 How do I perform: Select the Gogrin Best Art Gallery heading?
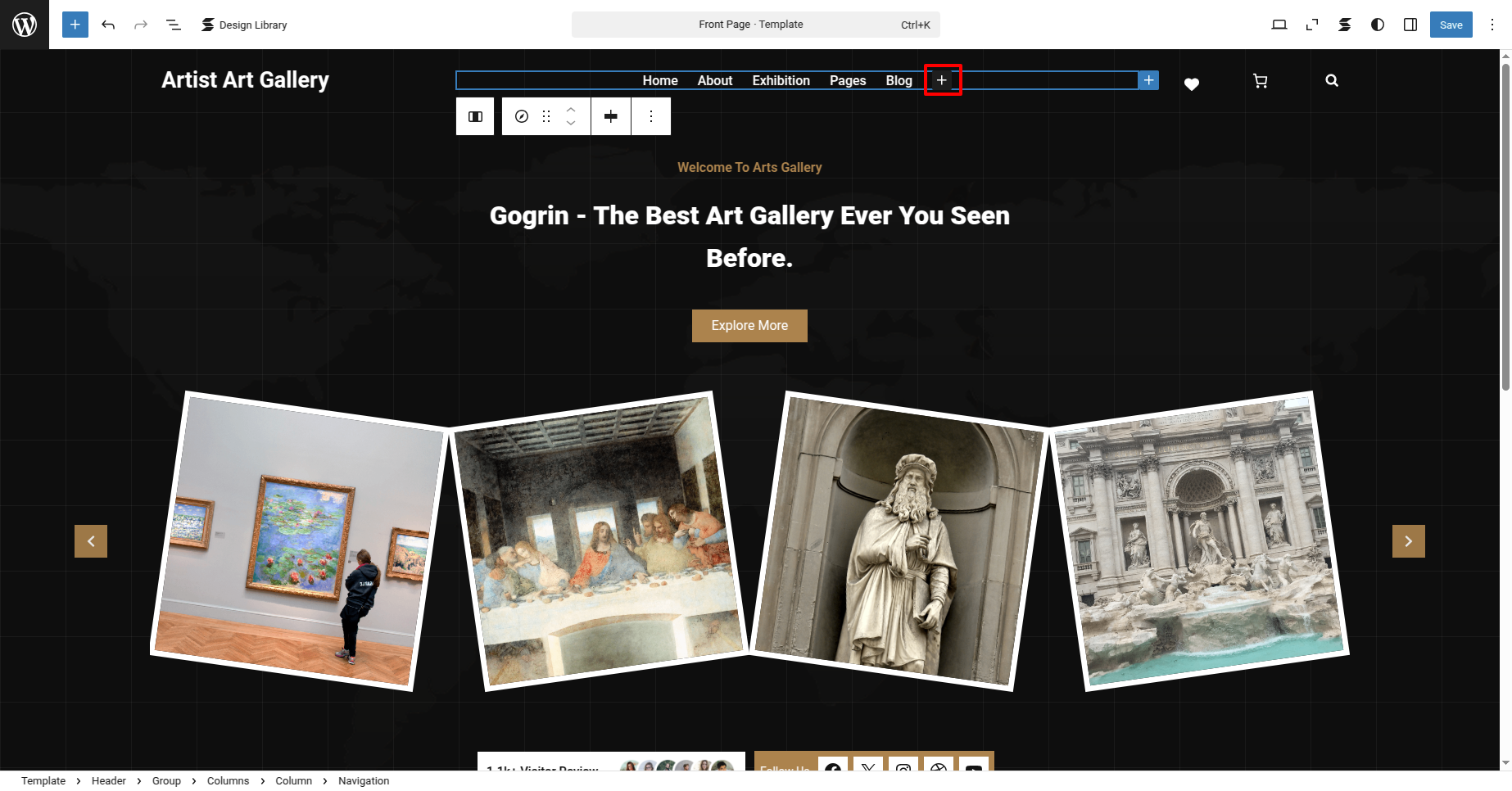(749, 237)
